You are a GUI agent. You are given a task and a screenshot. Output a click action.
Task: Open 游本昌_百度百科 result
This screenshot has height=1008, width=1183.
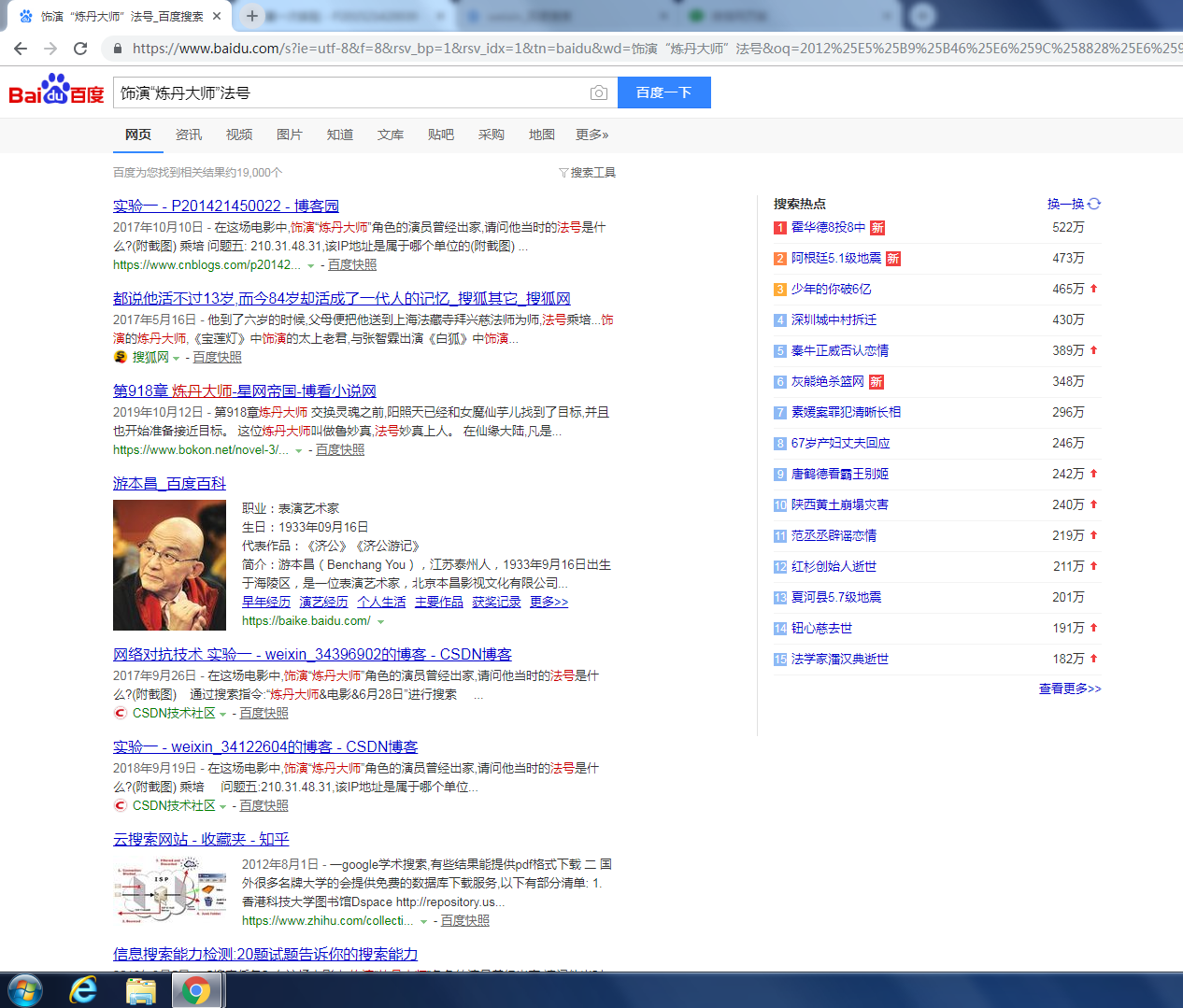pyautogui.click(x=169, y=483)
